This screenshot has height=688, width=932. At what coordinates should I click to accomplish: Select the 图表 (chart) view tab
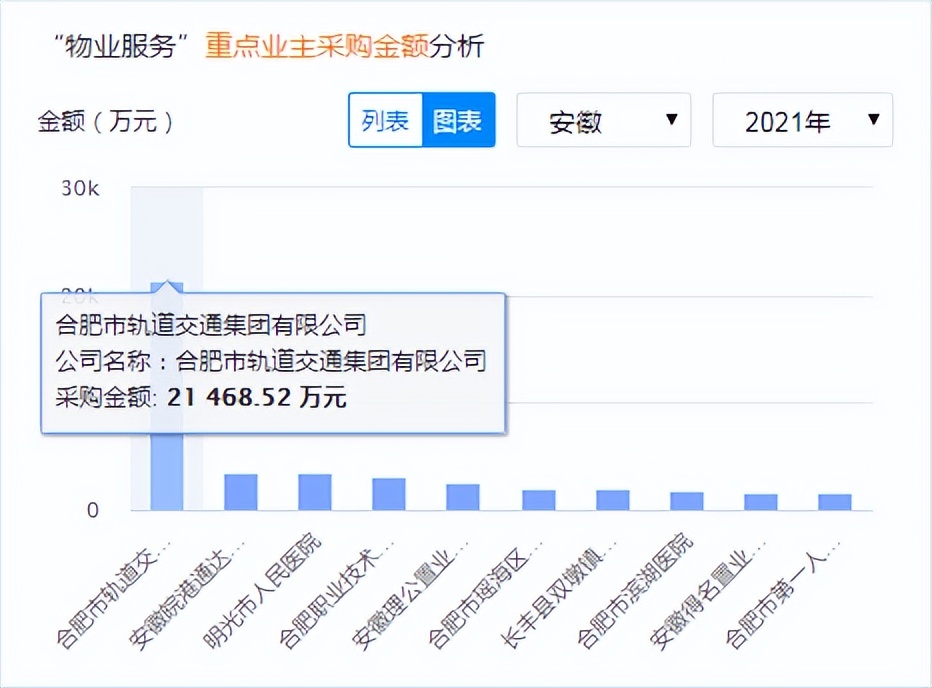click(459, 119)
